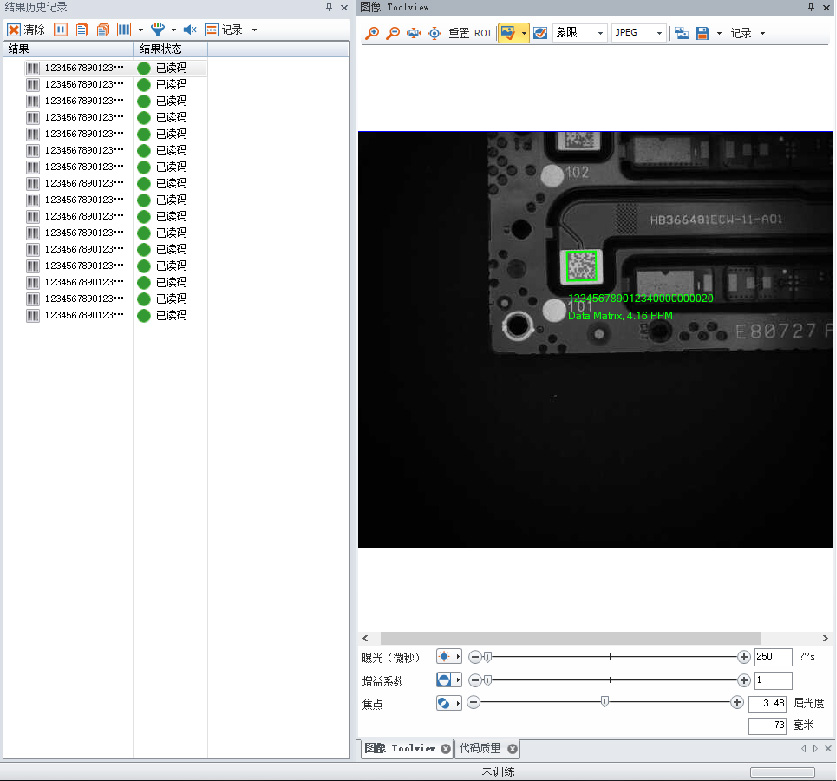Click the right arrow of horizontal scrollbar
Image resolution: width=837 pixels, height=781 pixels.
(x=825, y=638)
